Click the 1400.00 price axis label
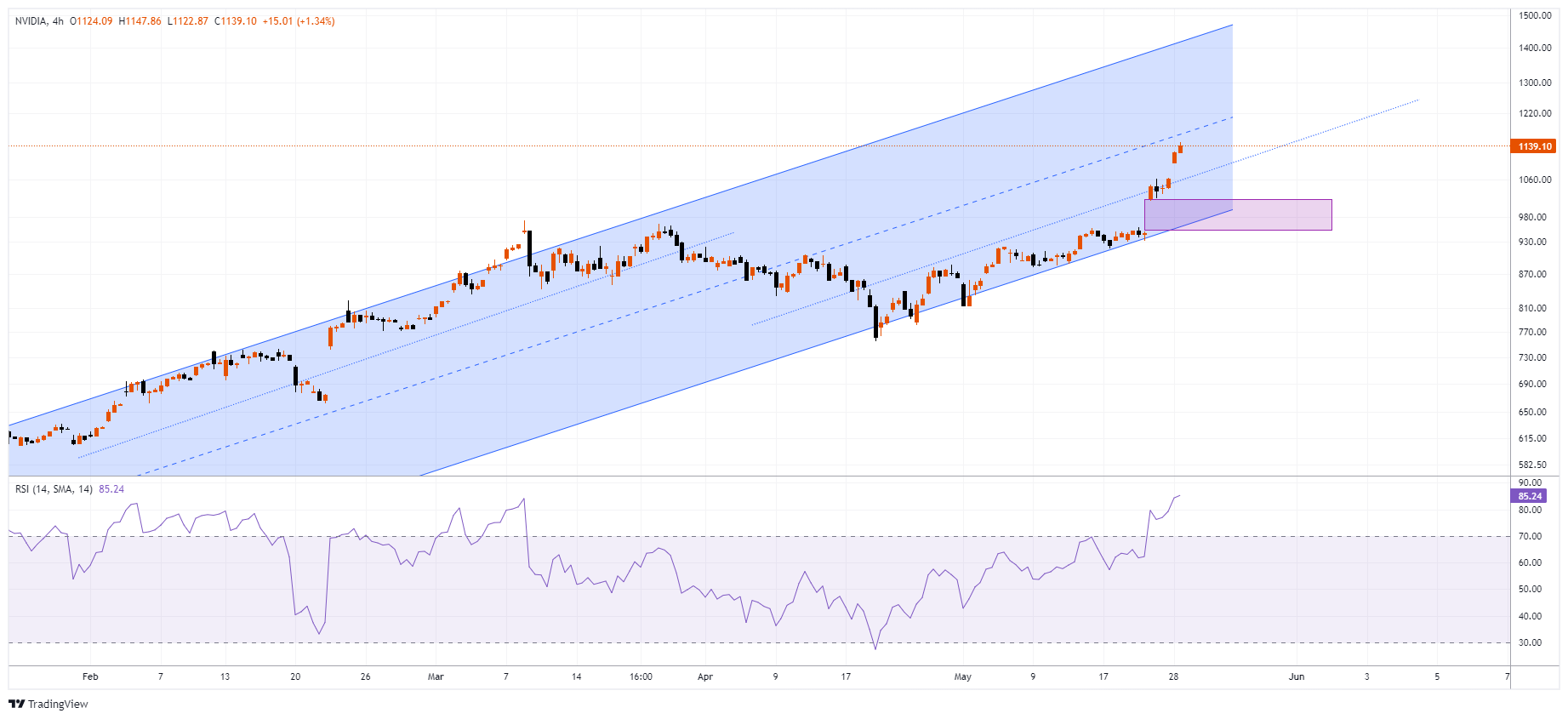 pos(1535,48)
